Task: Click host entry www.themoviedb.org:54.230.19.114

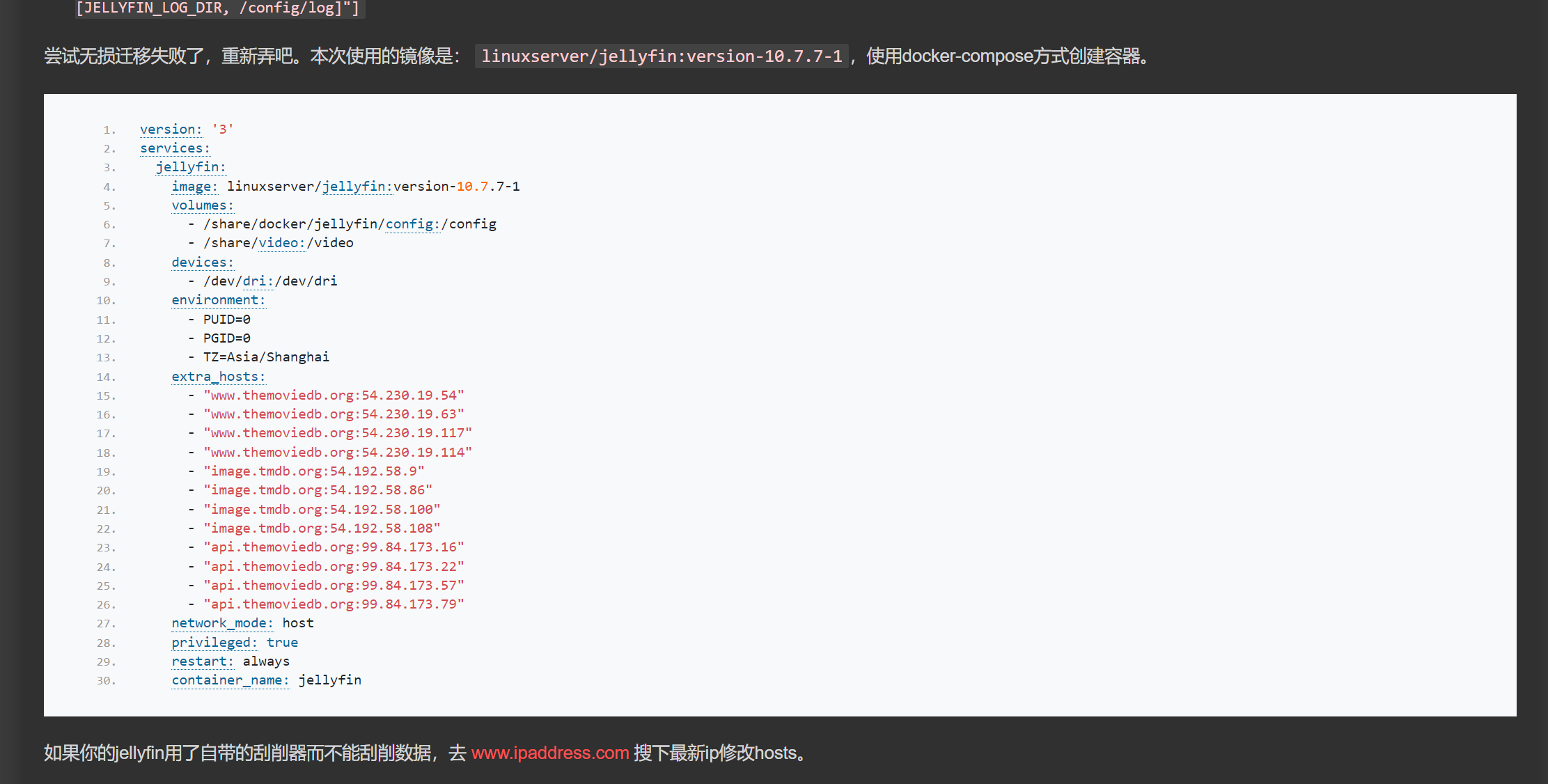Action: click(338, 453)
